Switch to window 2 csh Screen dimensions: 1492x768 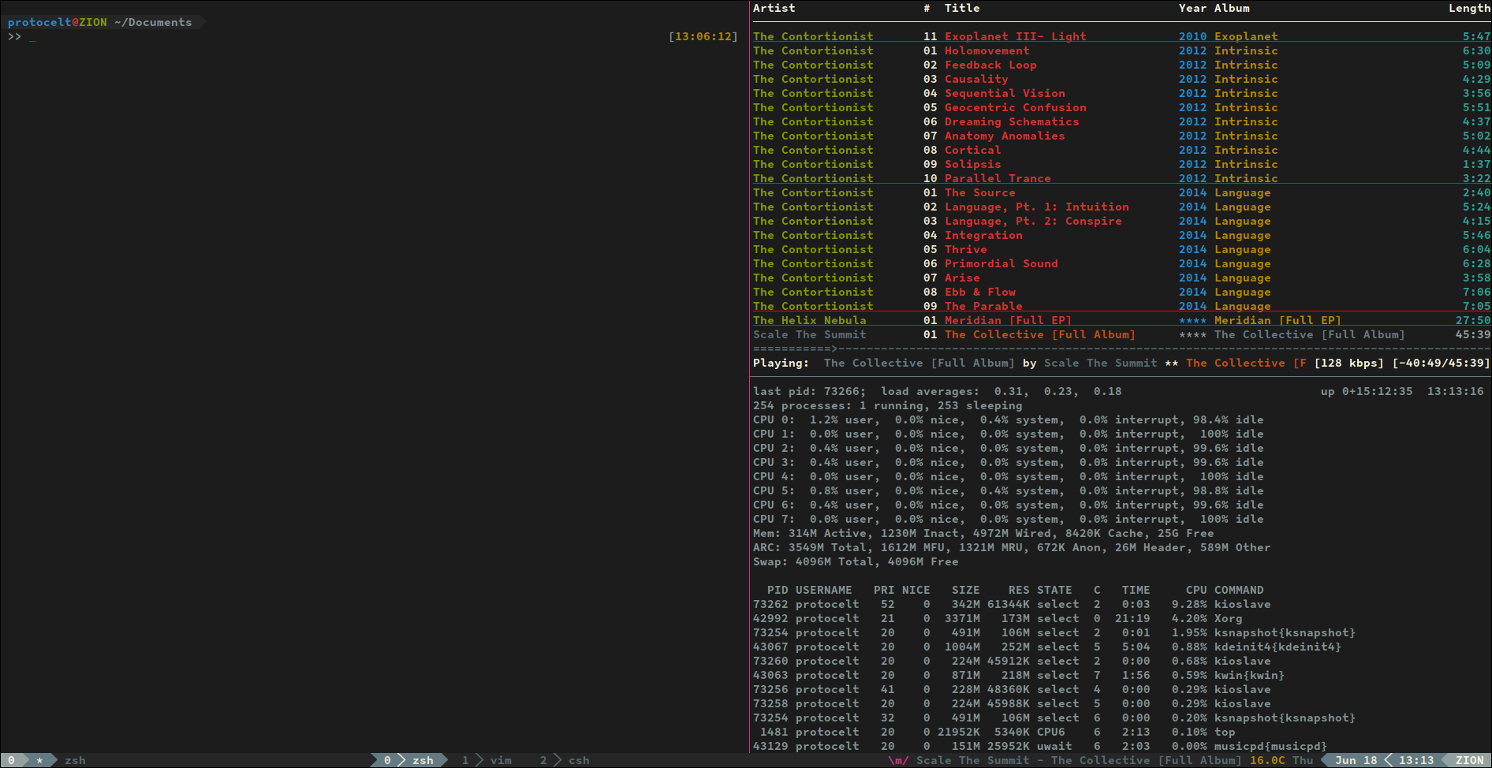pos(578,760)
